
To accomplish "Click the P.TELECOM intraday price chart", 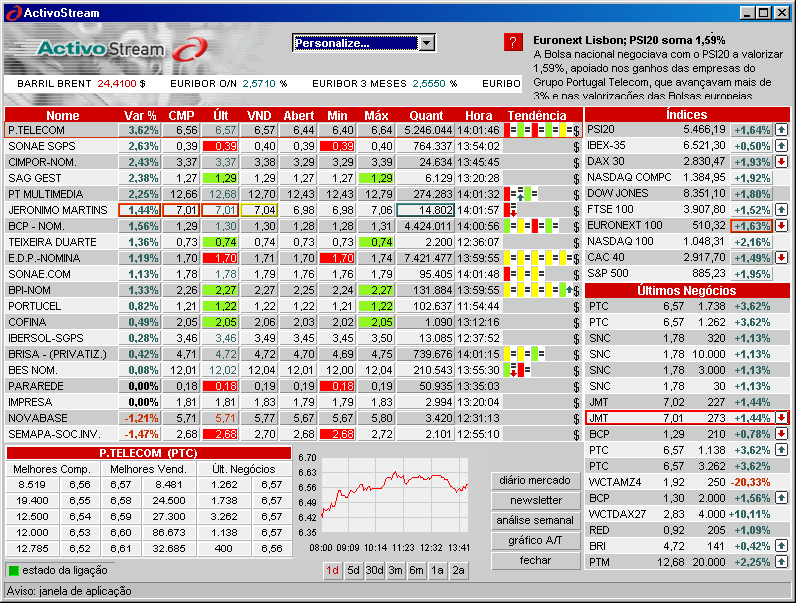I will (394, 495).
